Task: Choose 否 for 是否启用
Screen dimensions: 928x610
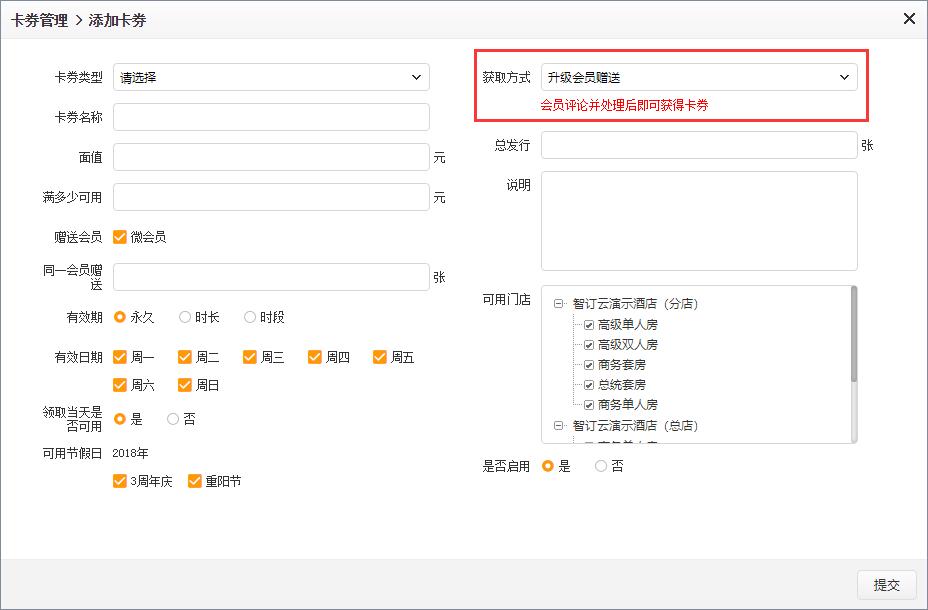Action: pyautogui.click(x=601, y=466)
